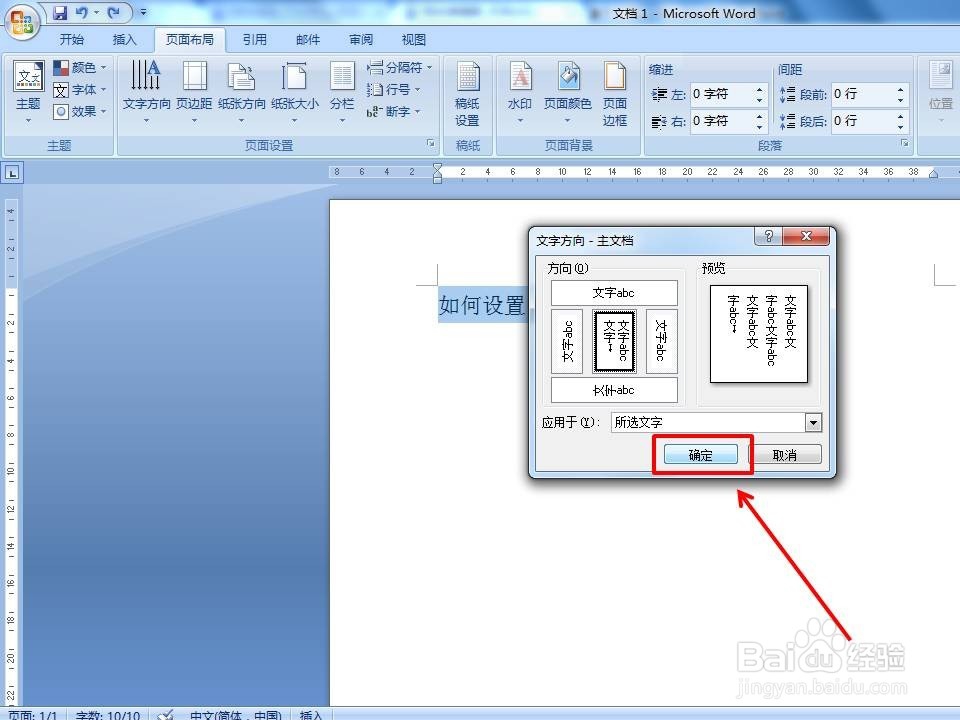
Task: Toggle Insert (插入) mode in status bar
Action: point(310,714)
